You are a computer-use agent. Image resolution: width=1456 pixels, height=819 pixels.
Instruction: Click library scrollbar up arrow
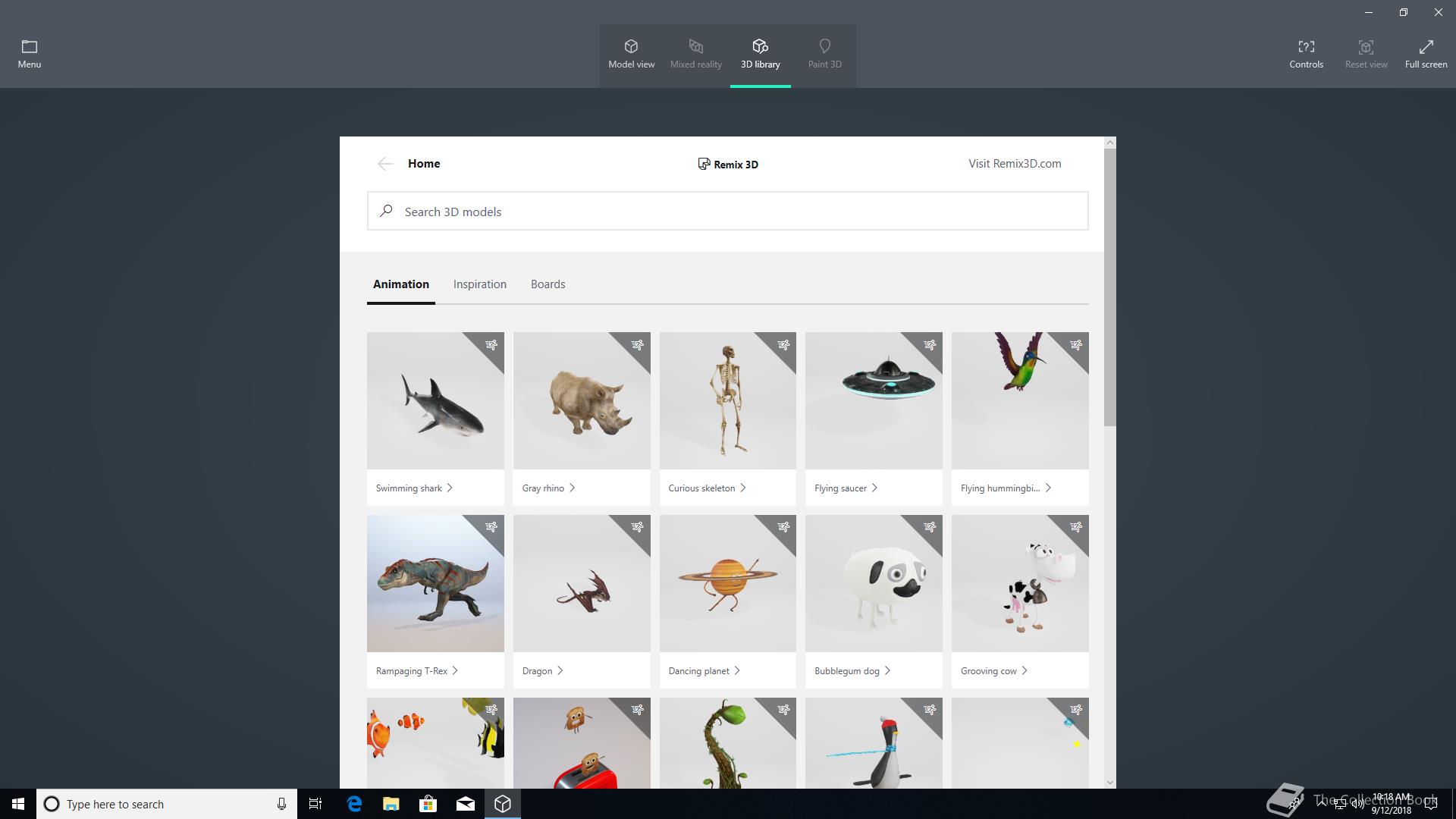click(x=1110, y=143)
